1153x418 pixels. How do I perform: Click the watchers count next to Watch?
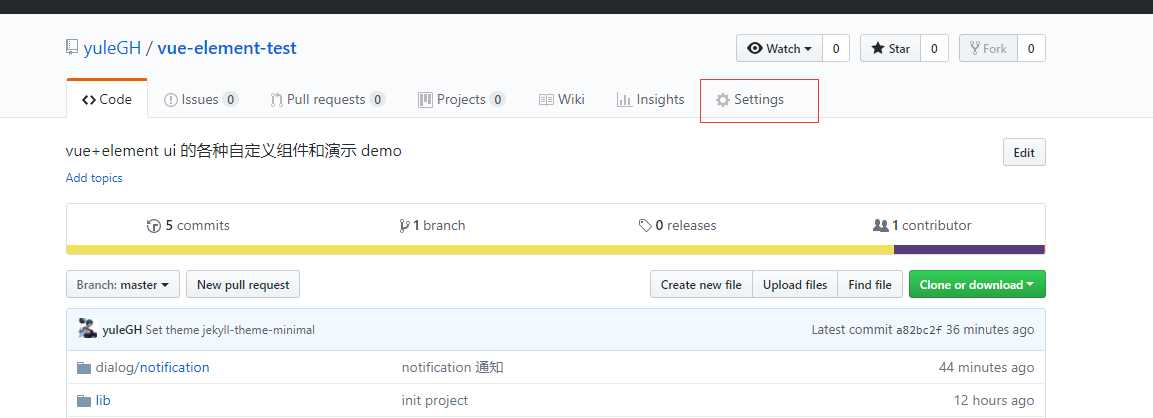pos(836,49)
